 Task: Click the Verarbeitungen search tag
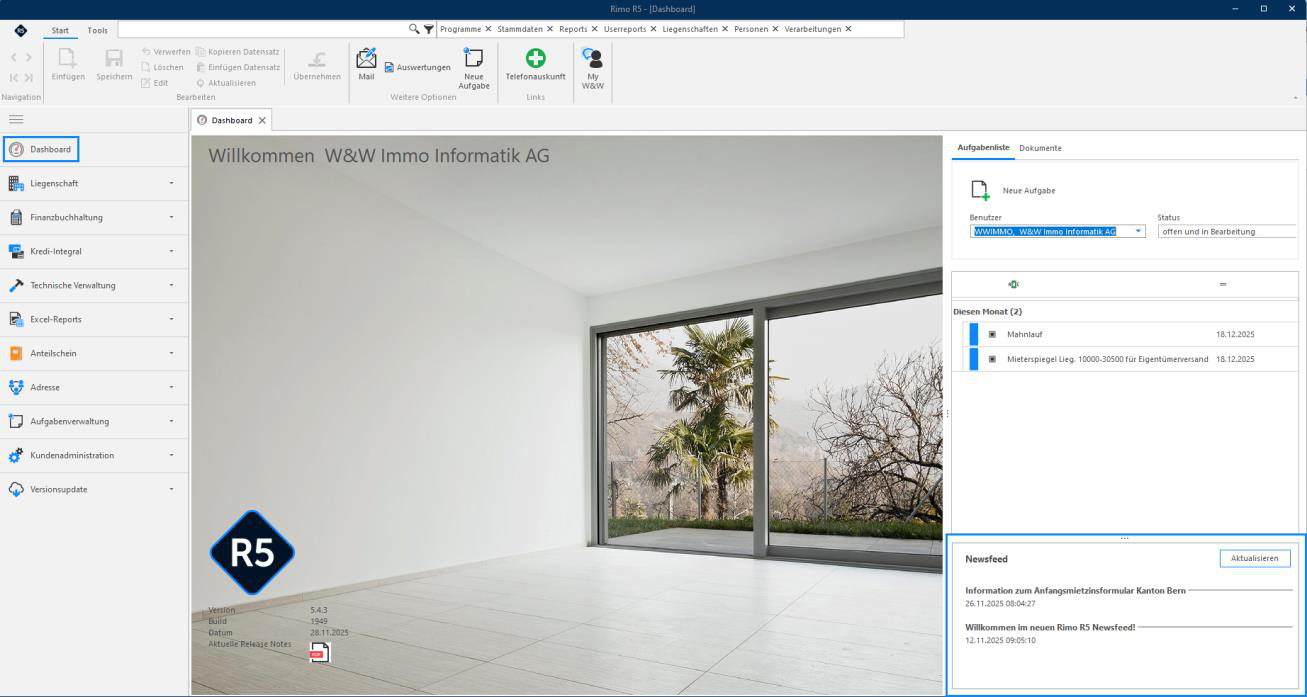click(813, 29)
